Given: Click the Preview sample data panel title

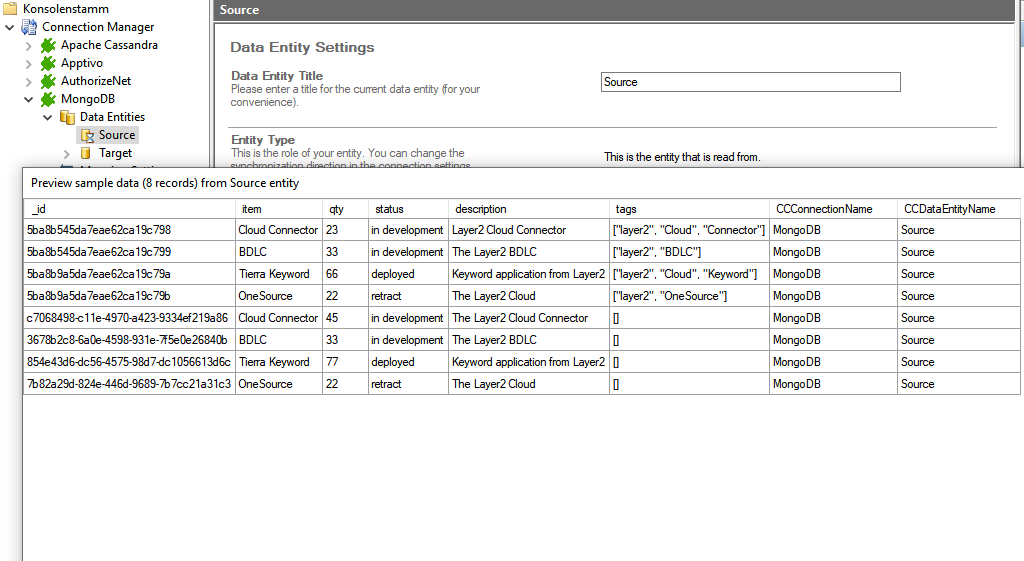Looking at the screenshot, I should [x=165, y=184].
